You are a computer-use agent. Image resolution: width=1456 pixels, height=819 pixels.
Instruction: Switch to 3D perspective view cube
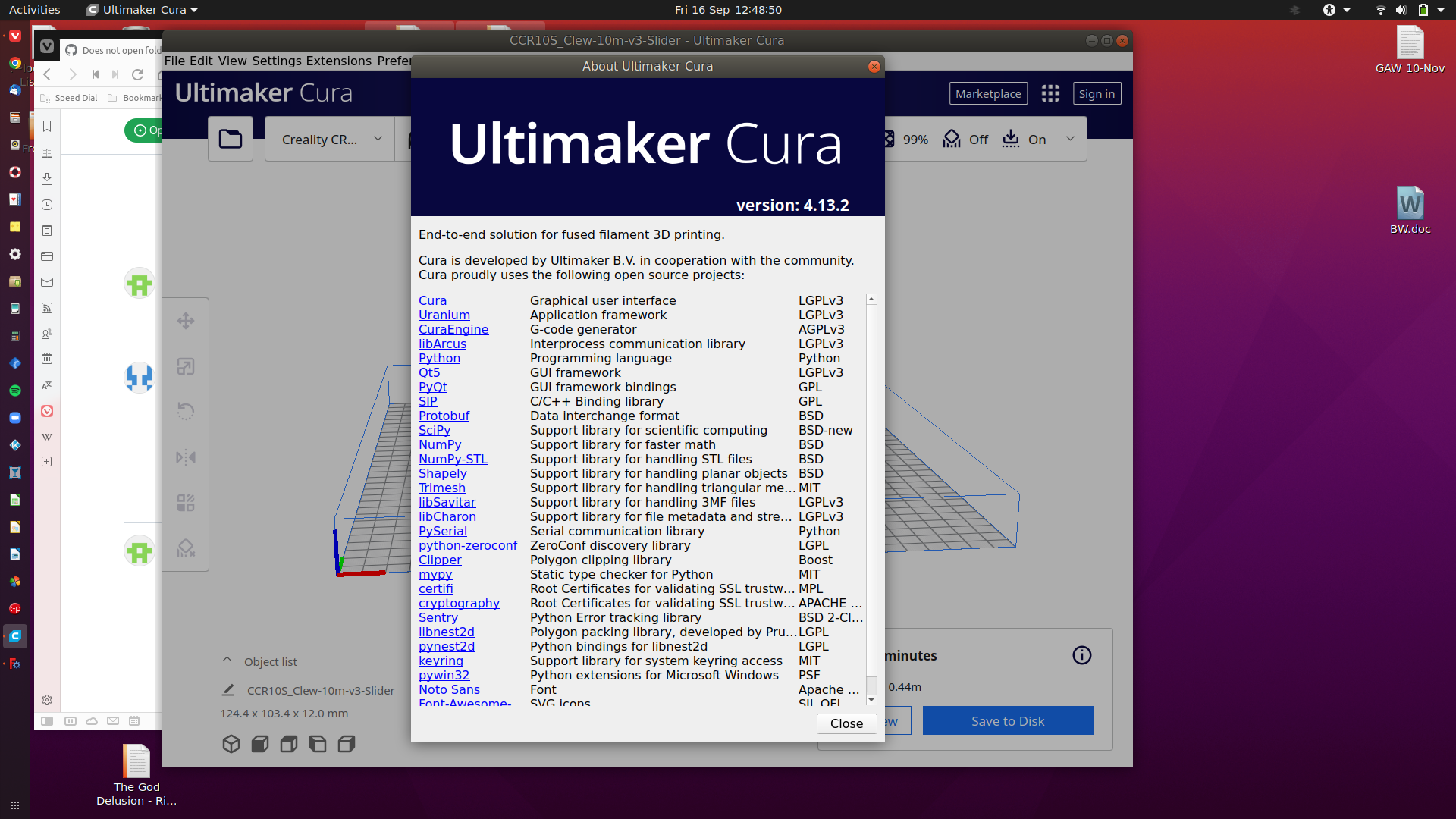(231, 744)
